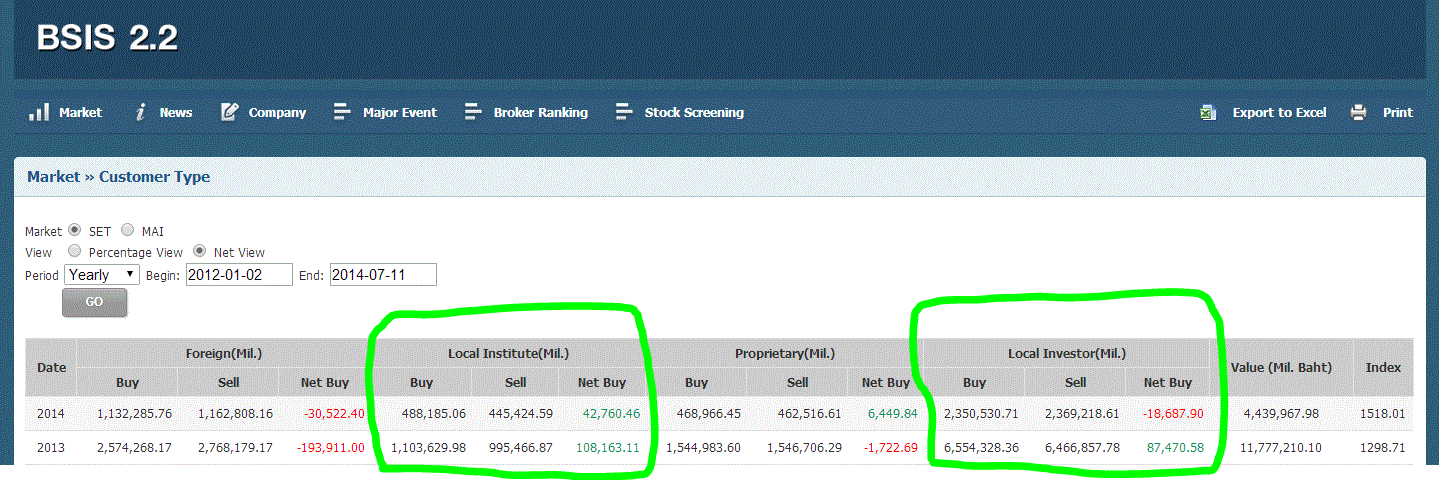This screenshot has width=1439, height=480.
Task: Click the Market bar chart icon
Action: click(38, 112)
